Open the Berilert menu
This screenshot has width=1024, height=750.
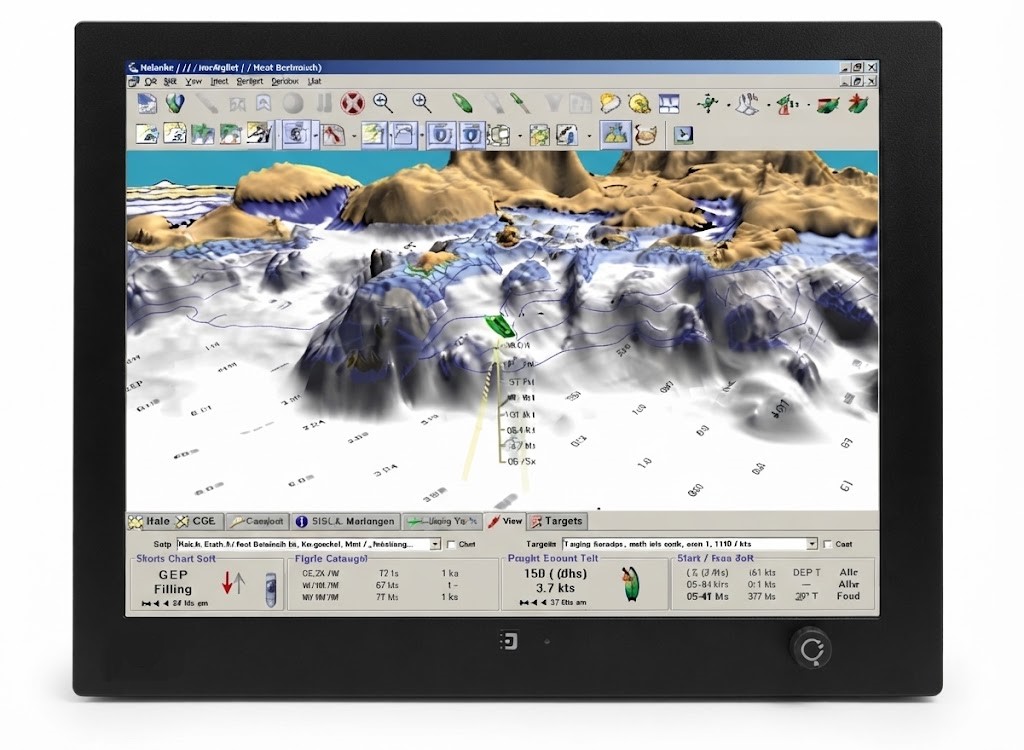[249, 82]
